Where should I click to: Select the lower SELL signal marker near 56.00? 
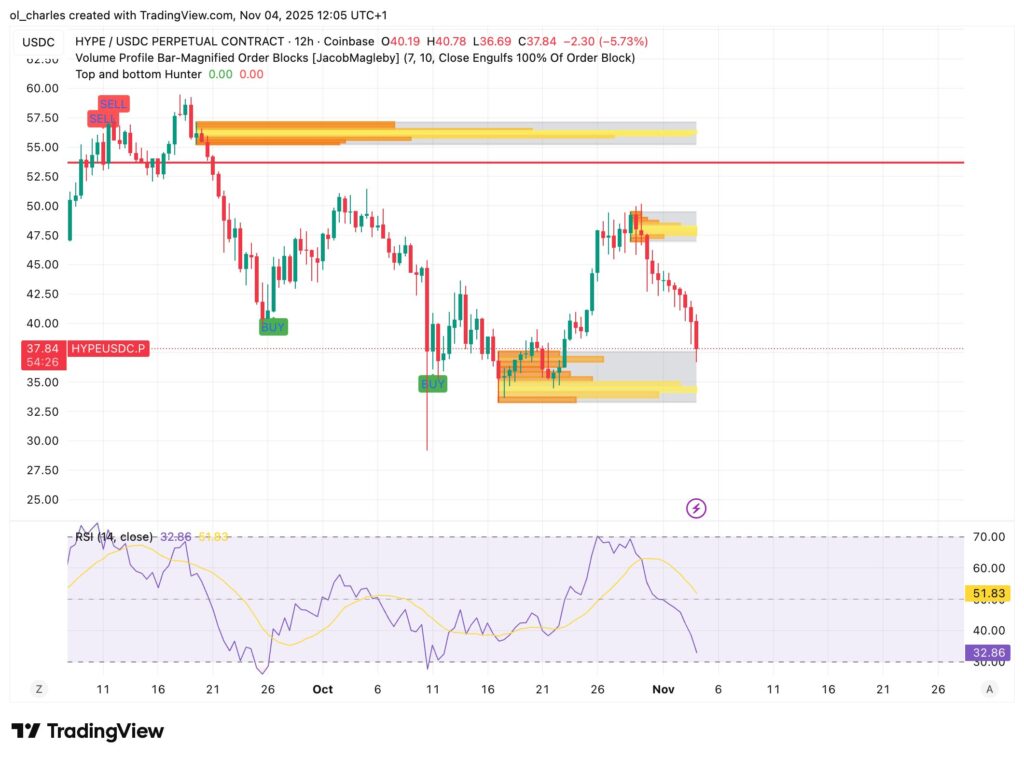[101, 117]
